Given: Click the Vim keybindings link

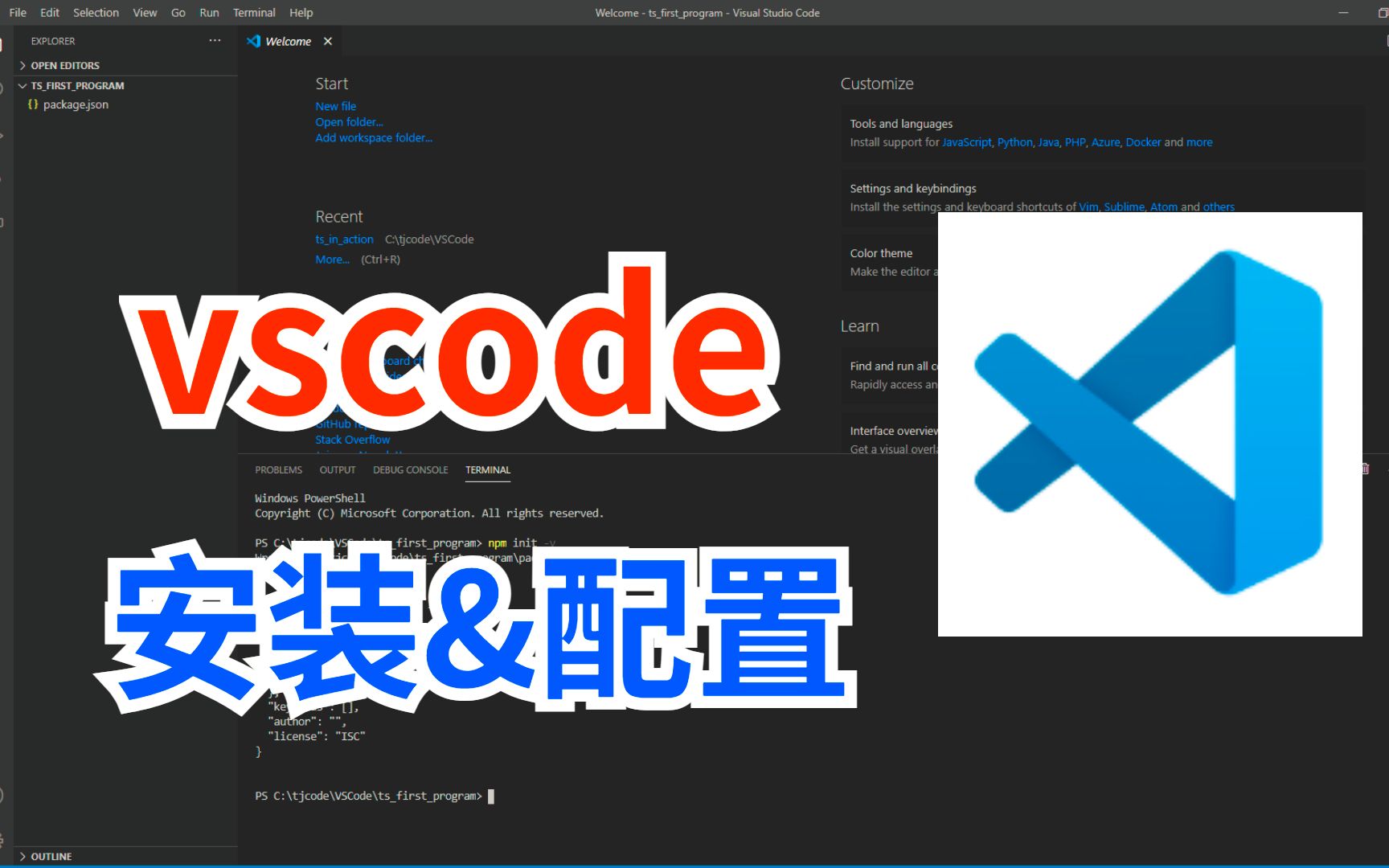Looking at the screenshot, I should click(1088, 207).
